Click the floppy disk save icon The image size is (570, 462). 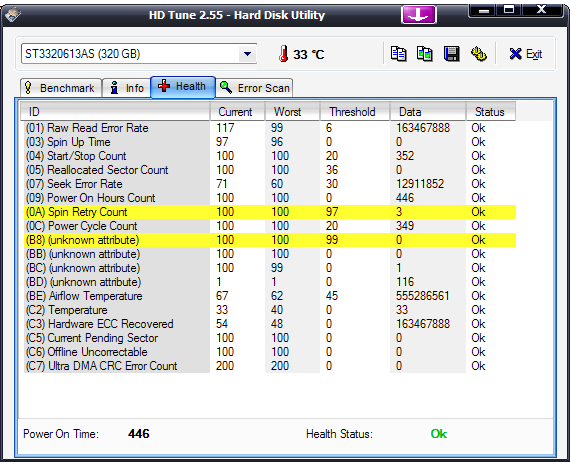pos(451,54)
